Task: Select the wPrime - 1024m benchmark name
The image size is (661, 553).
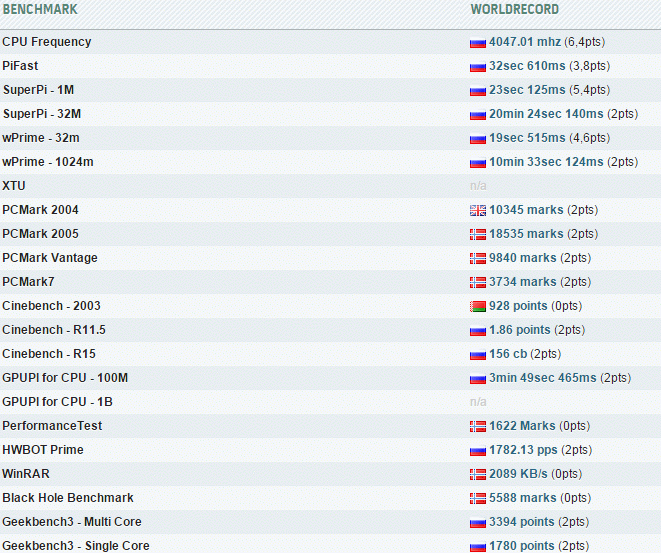Action: point(48,162)
